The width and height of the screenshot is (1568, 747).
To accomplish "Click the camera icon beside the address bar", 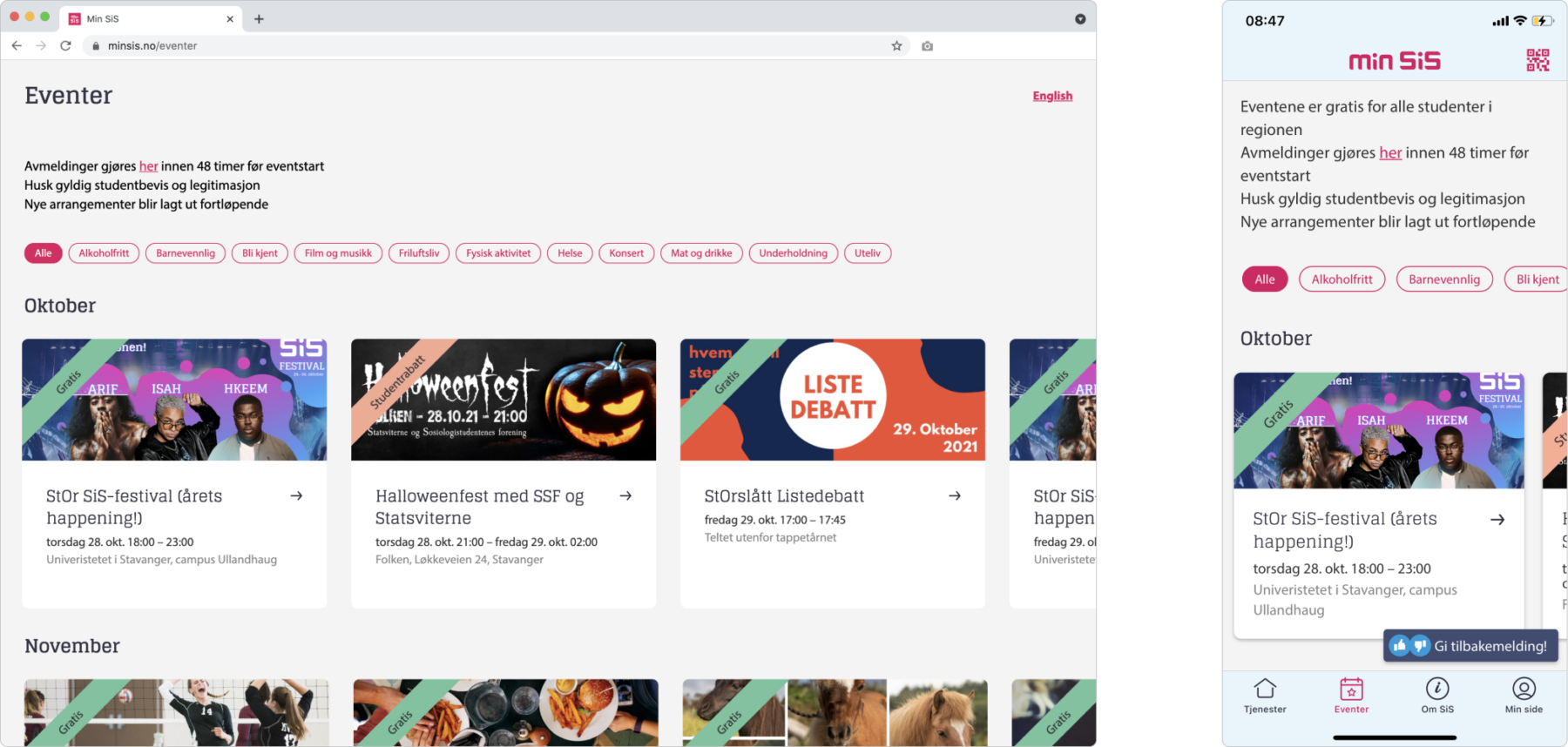I will click(x=927, y=46).
